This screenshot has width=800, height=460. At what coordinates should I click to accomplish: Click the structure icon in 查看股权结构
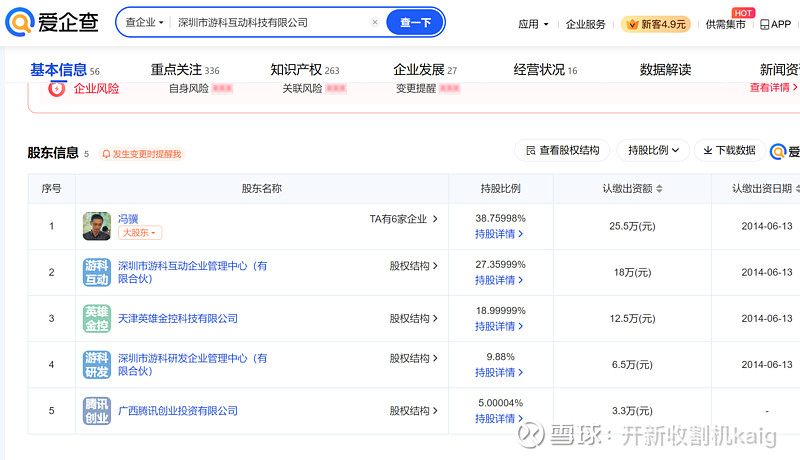coord(531,150)
